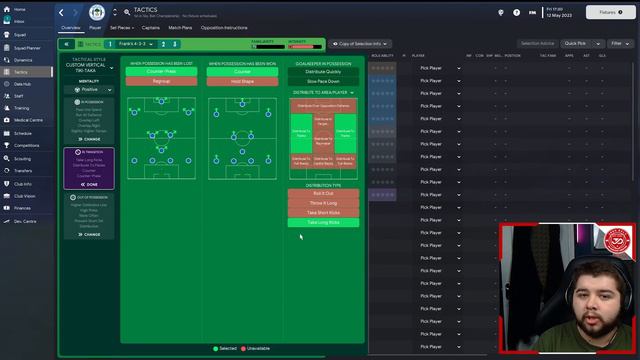
Task: Open the help question mark icon
Action: (516, 13)
